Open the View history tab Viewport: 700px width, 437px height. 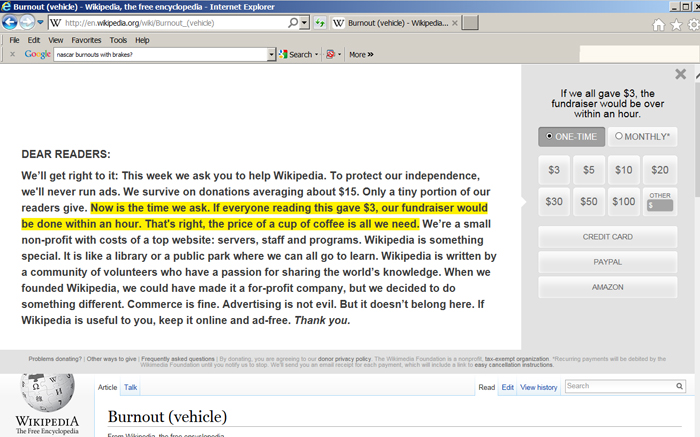(538, 387)
